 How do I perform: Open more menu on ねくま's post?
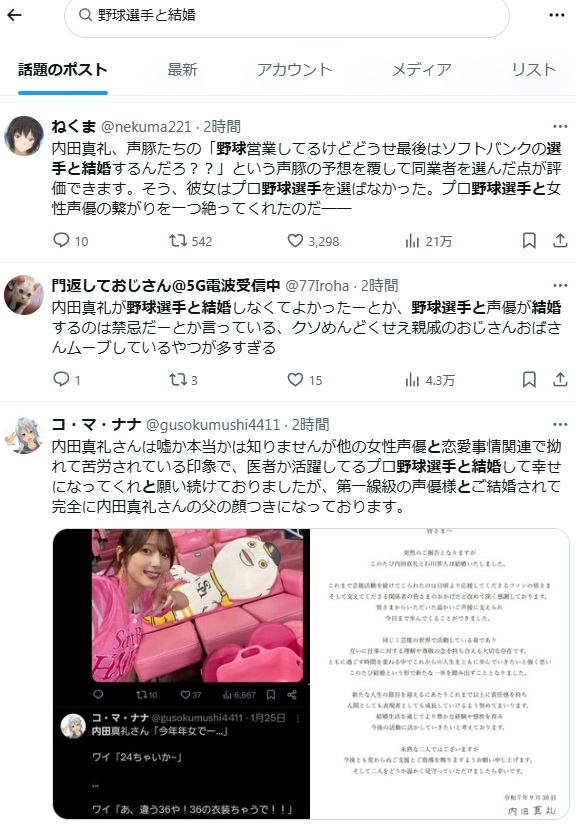pyautogui.click(x=560, y=127)
